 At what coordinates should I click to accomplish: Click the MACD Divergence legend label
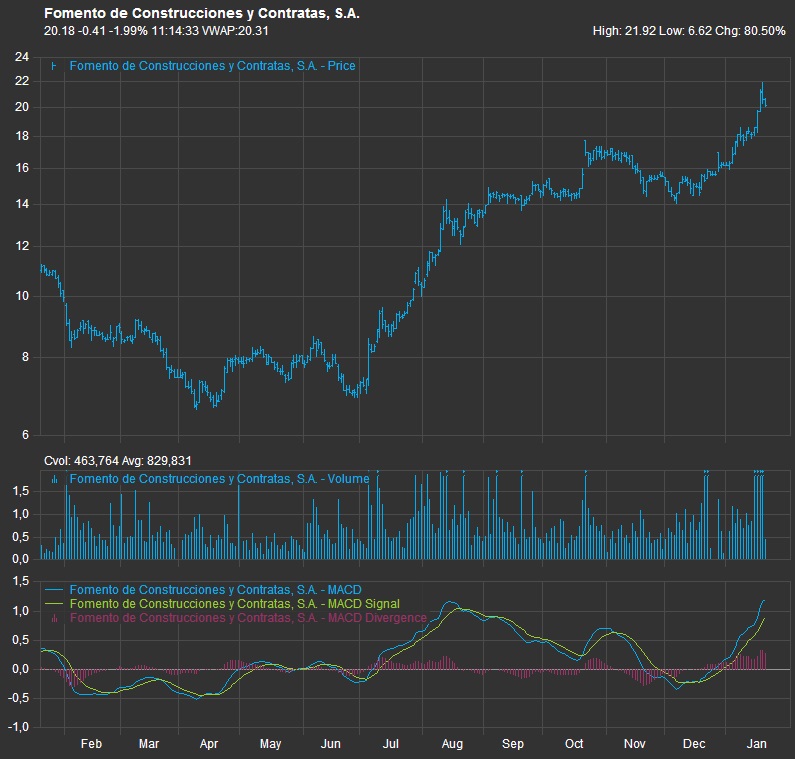(x=248, y=618)
